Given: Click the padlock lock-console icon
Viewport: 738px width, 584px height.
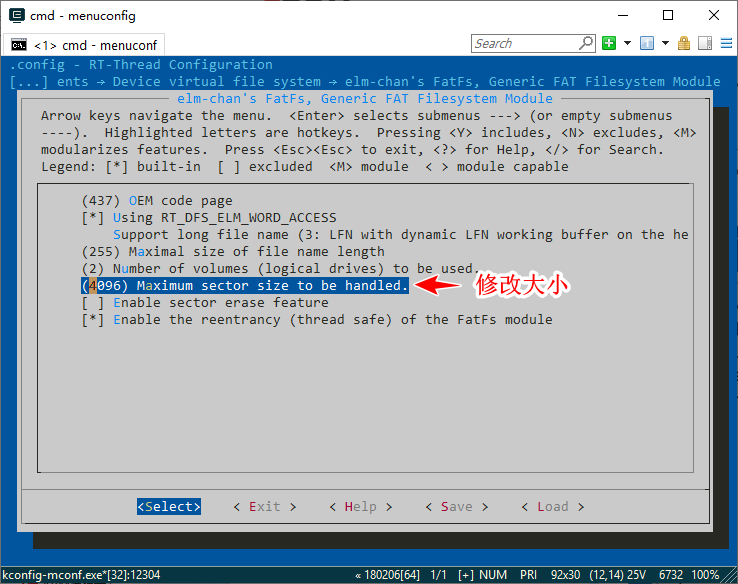Looking at the screenshot, I should (684, 43).
